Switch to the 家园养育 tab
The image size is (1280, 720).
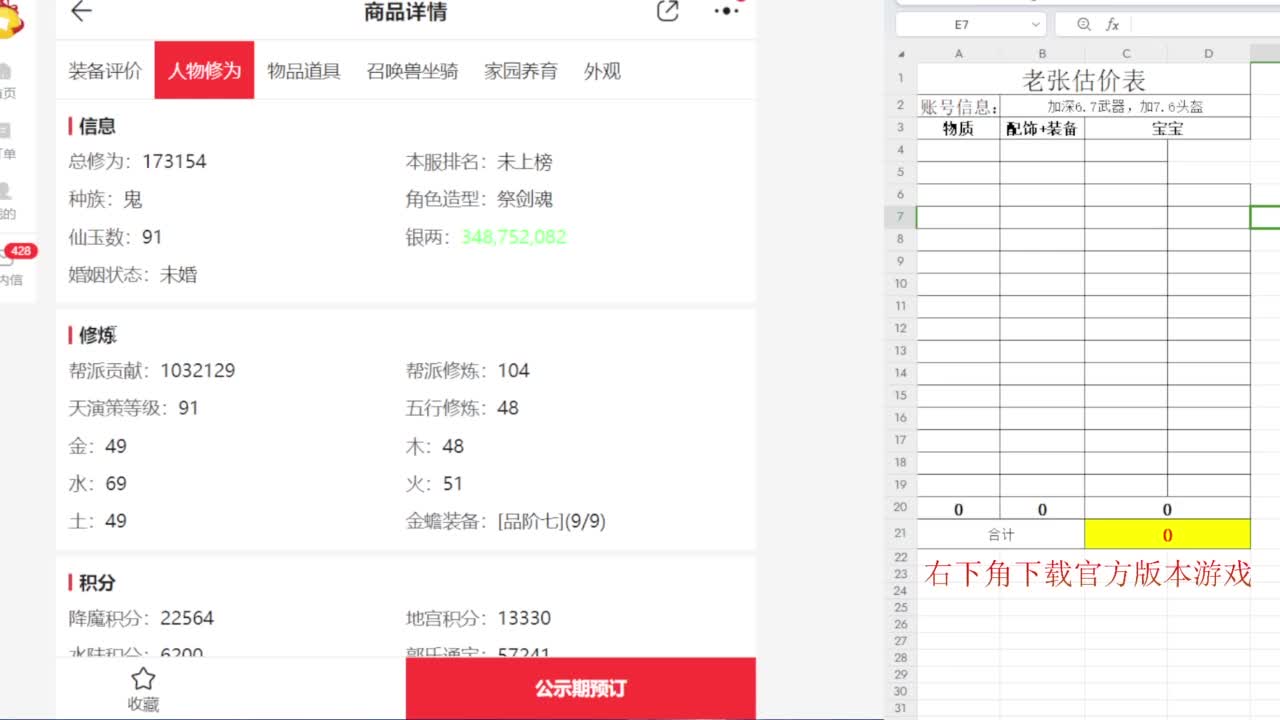[x=521, y=71]
